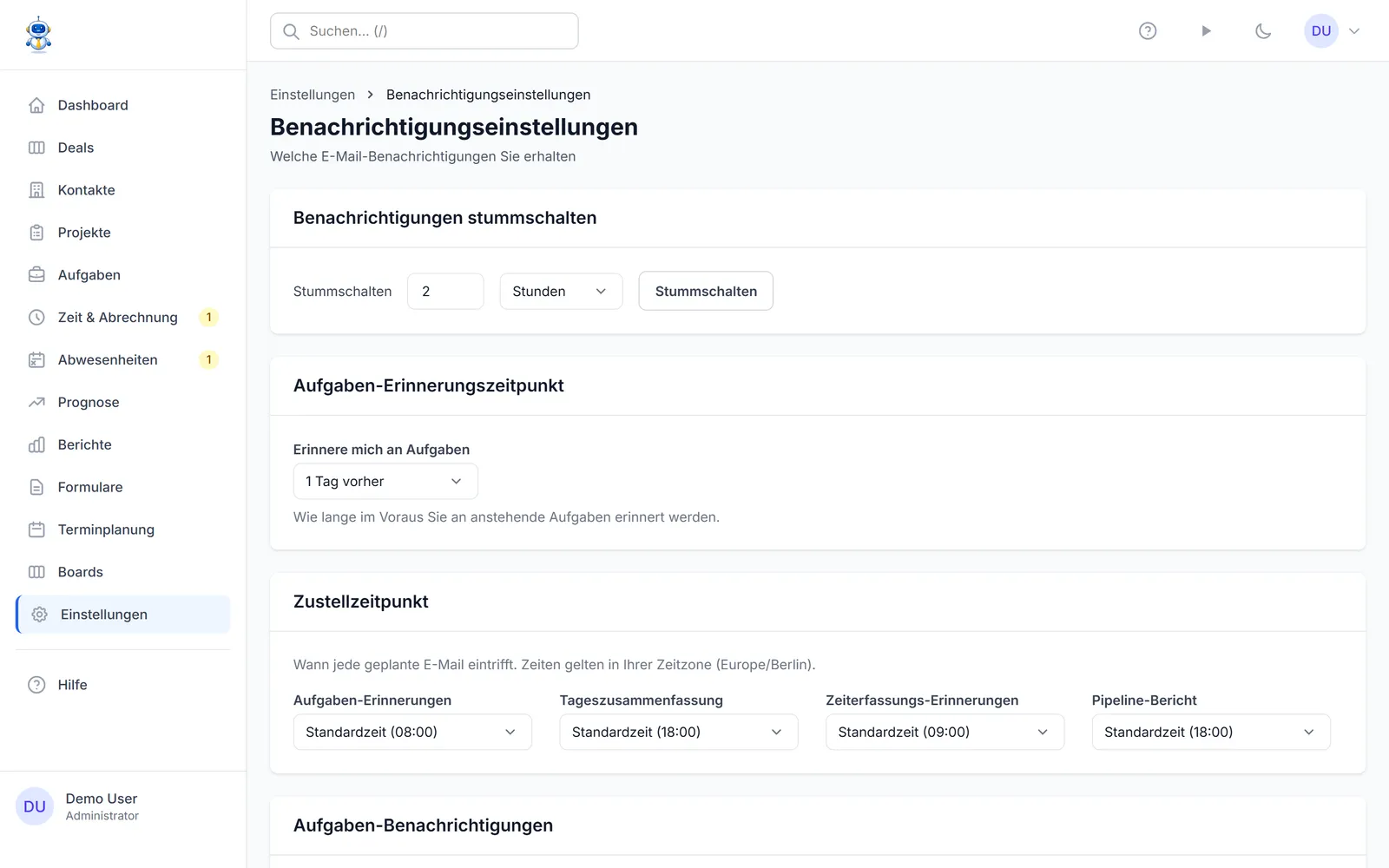The image size is (1389, 868).
Task: Click the Berichte chart icon
Action: [36, 445]
